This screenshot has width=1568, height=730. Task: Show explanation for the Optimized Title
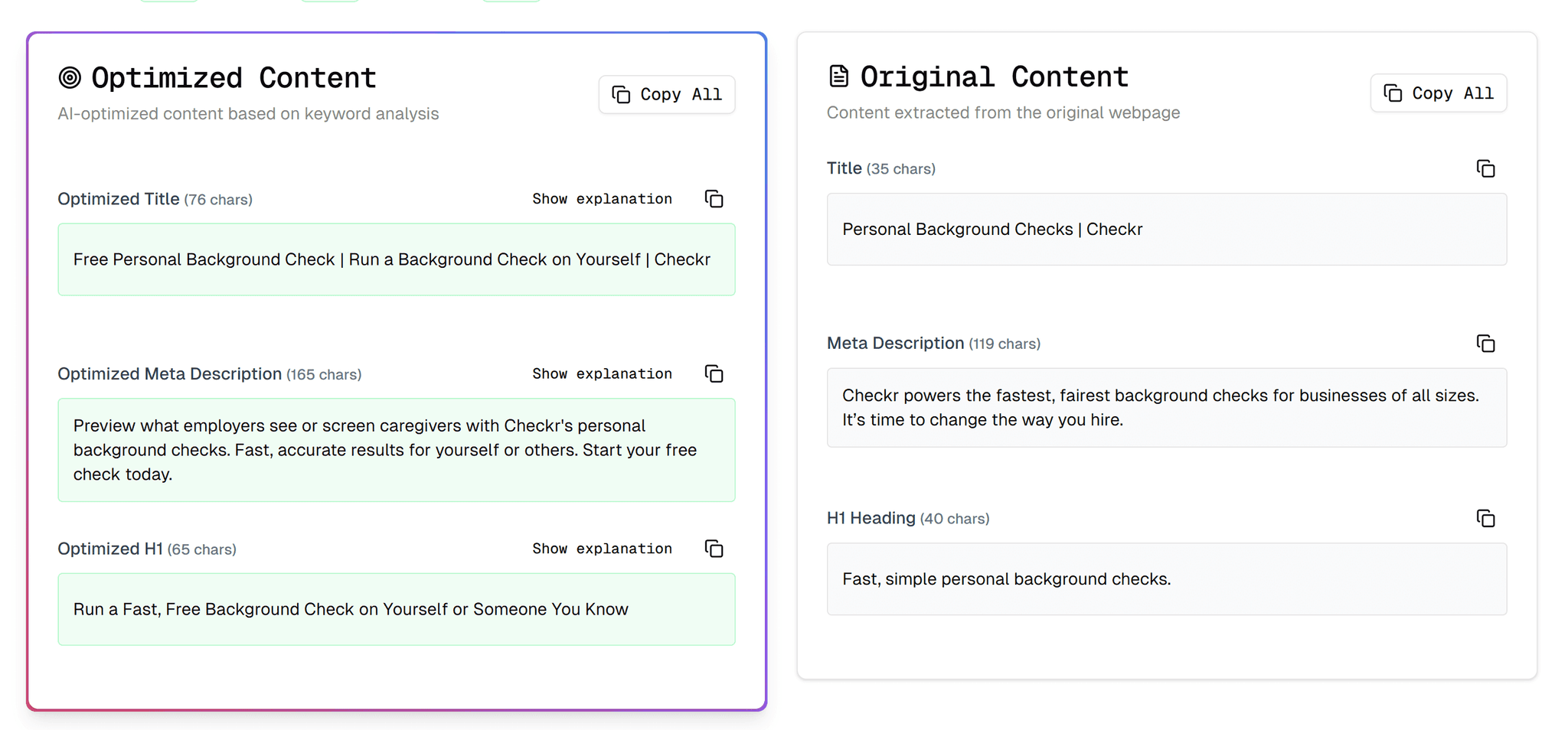click(602, 198)
